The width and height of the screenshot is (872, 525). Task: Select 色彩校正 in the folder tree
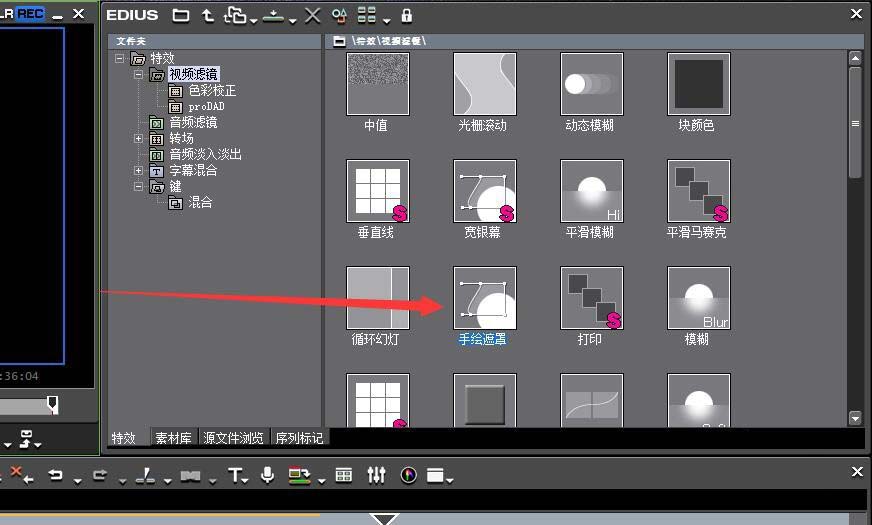(212, 91)
